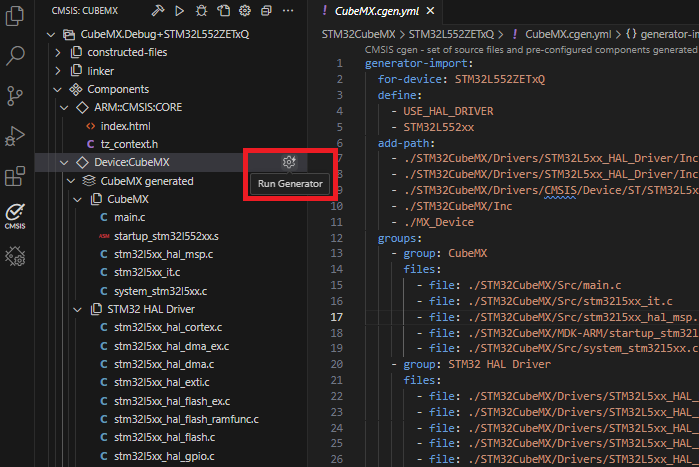Click the Run play icon in CMSIS toolbar

point(179,10)
